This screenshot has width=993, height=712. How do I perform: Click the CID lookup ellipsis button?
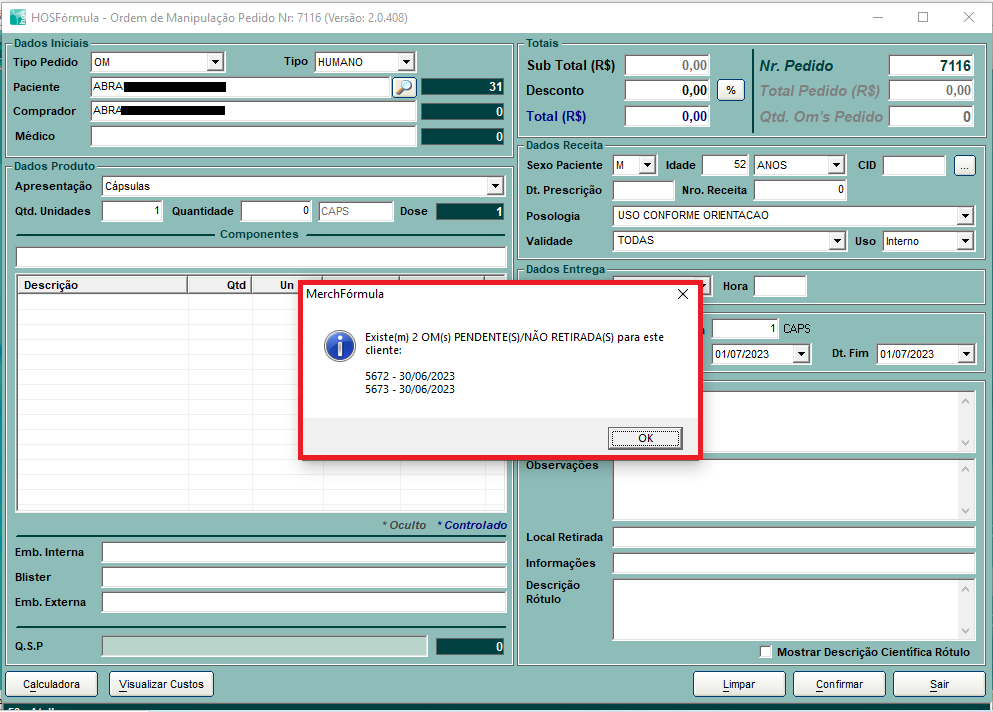coord(964,165)
